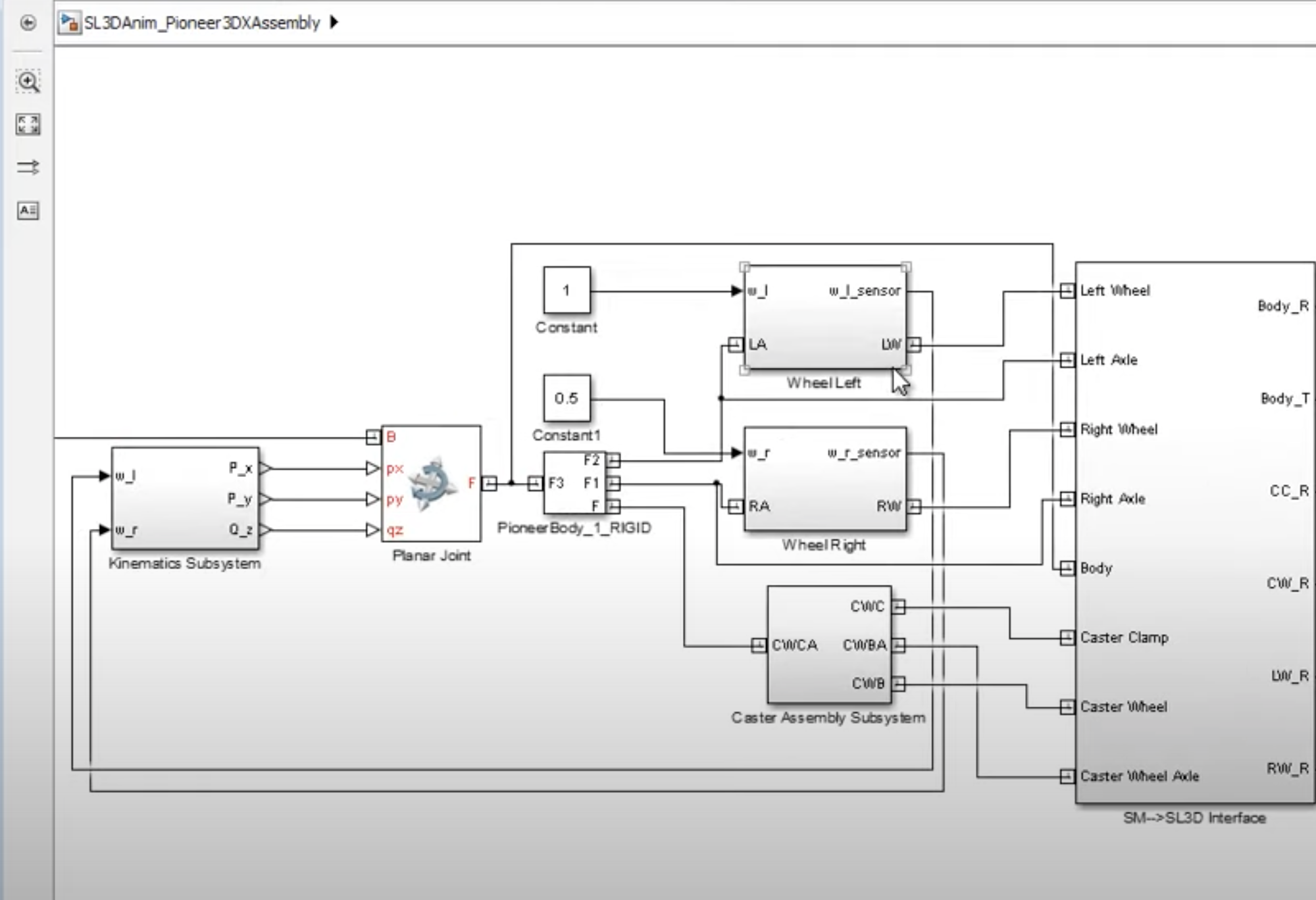Click the Fit to View icon
The width and height of the screenshot is (1316, 900).
(x=28, y=124)
